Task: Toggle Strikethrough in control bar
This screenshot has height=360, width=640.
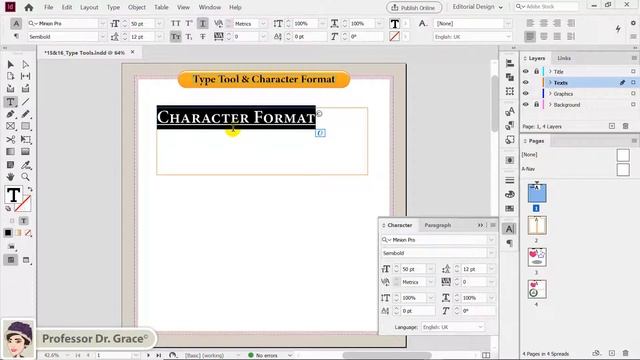Action: (x=202, y=37)
